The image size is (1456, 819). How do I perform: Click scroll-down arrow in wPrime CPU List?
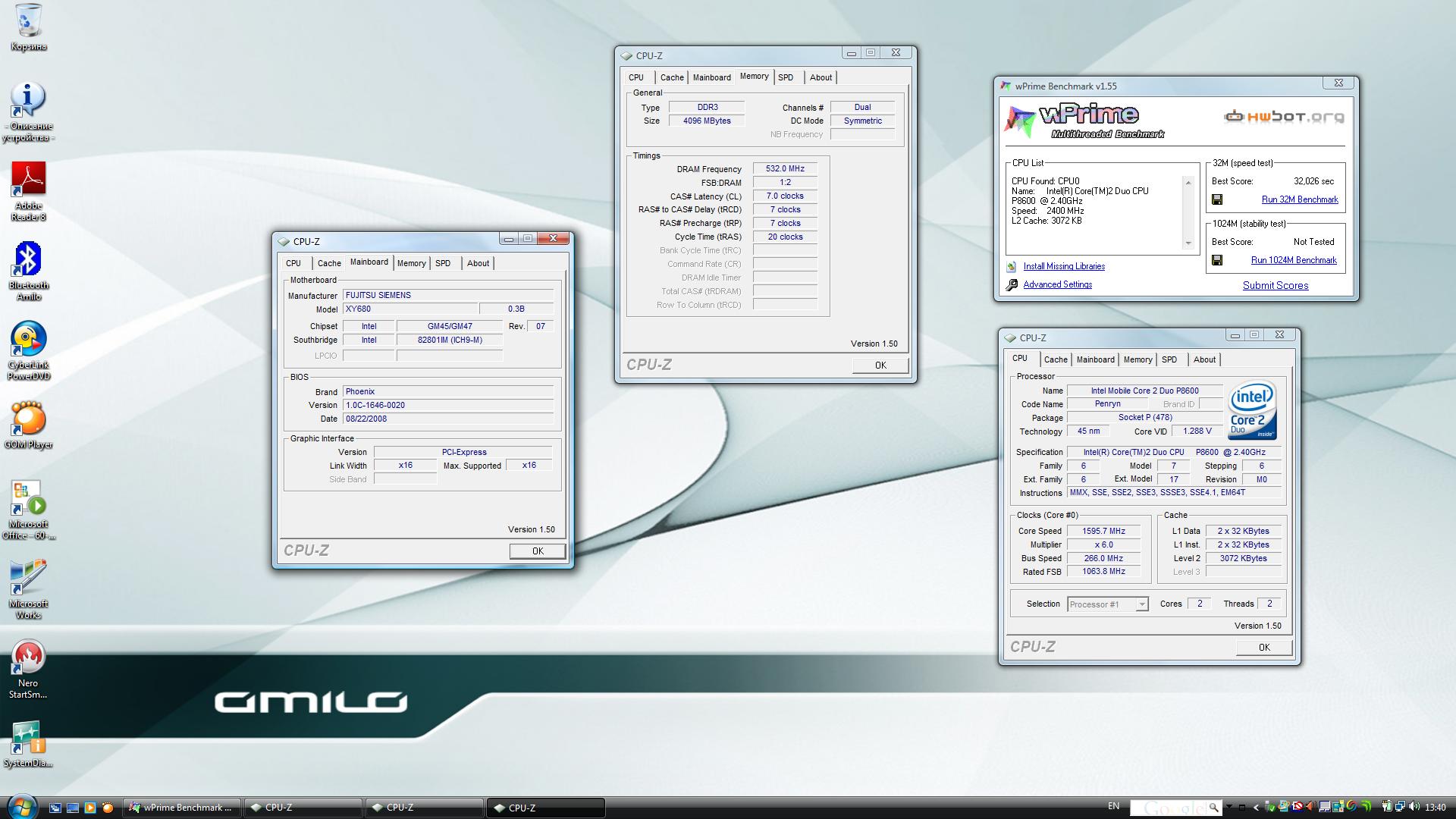(x=1188, y=243)
